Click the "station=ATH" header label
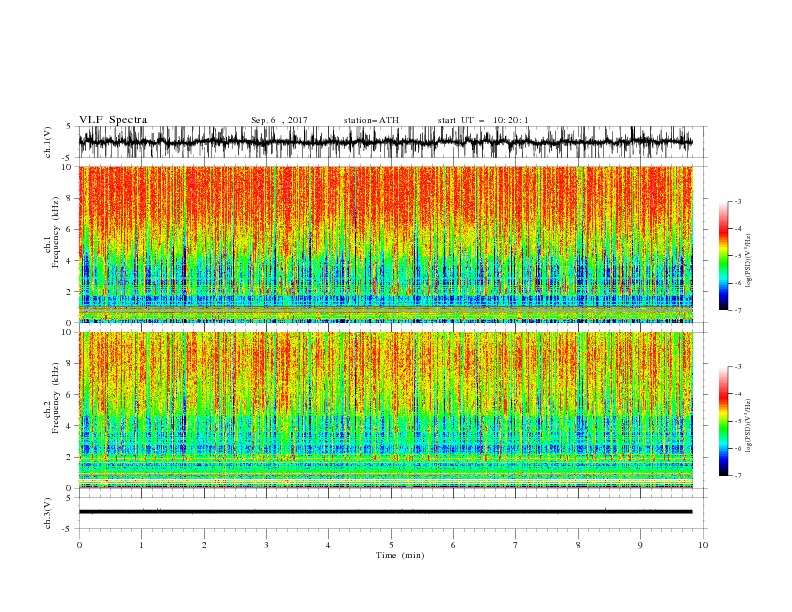This screenshot has width=792, height=612. (x=371, y=120)
